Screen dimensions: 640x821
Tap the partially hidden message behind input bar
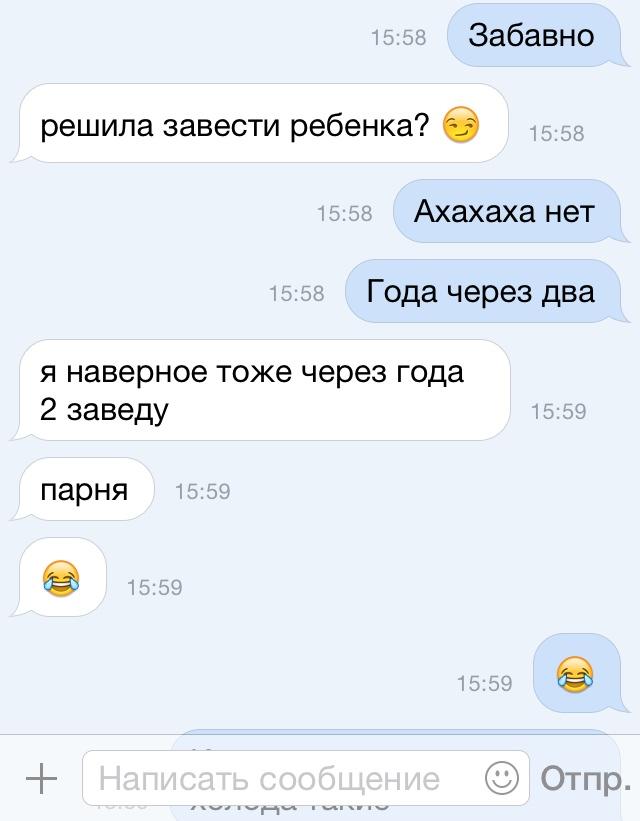[395, 741]
